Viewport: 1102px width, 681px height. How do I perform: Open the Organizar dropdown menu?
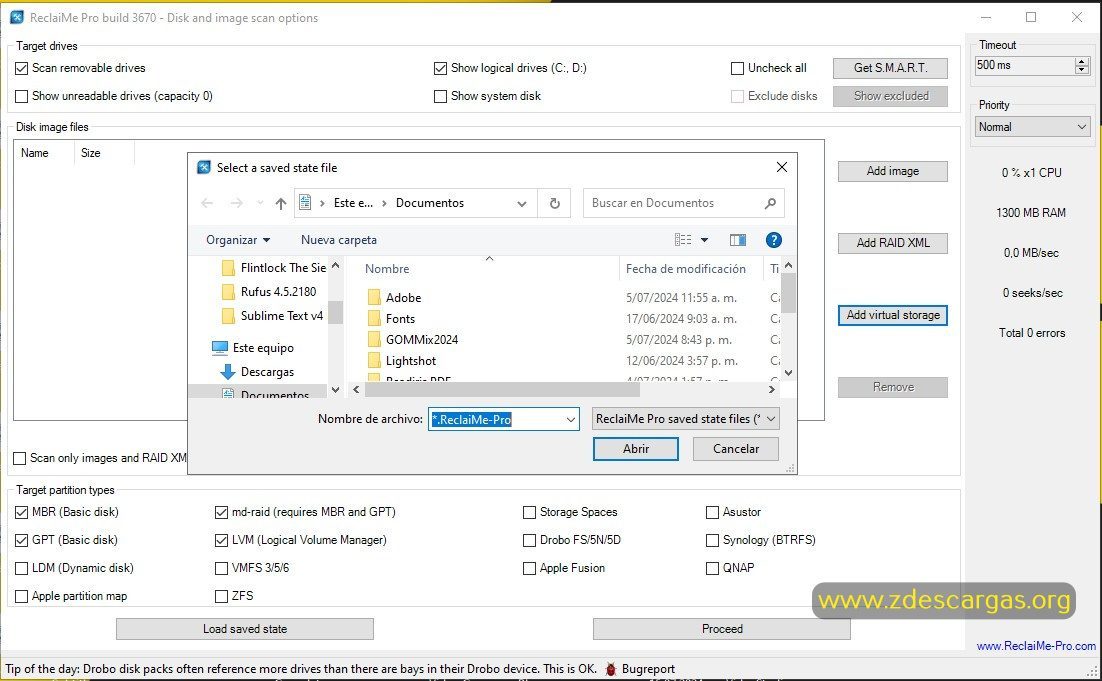tap(238, 240)
